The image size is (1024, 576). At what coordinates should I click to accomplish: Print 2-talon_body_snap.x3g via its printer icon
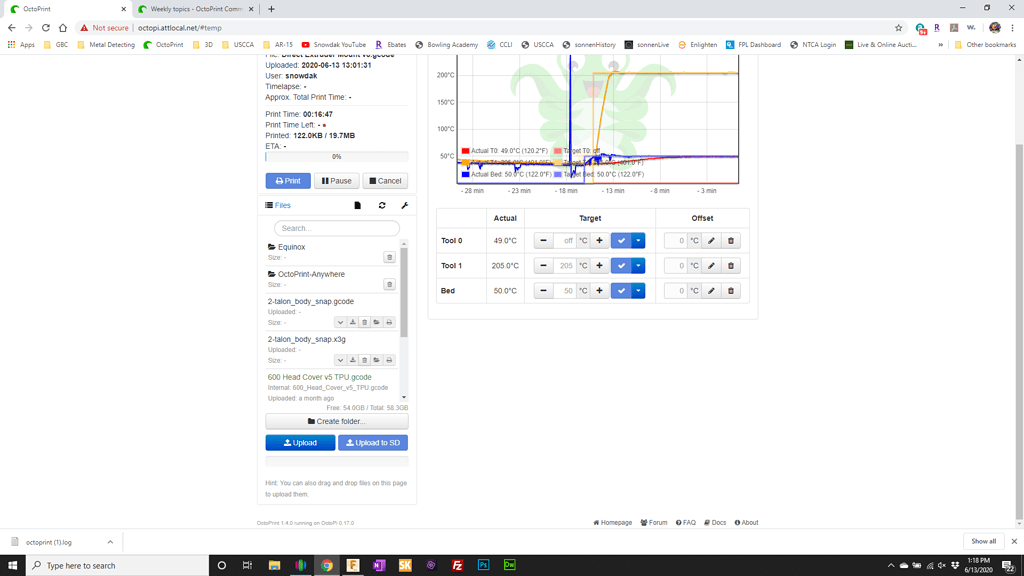coord(389,360)
